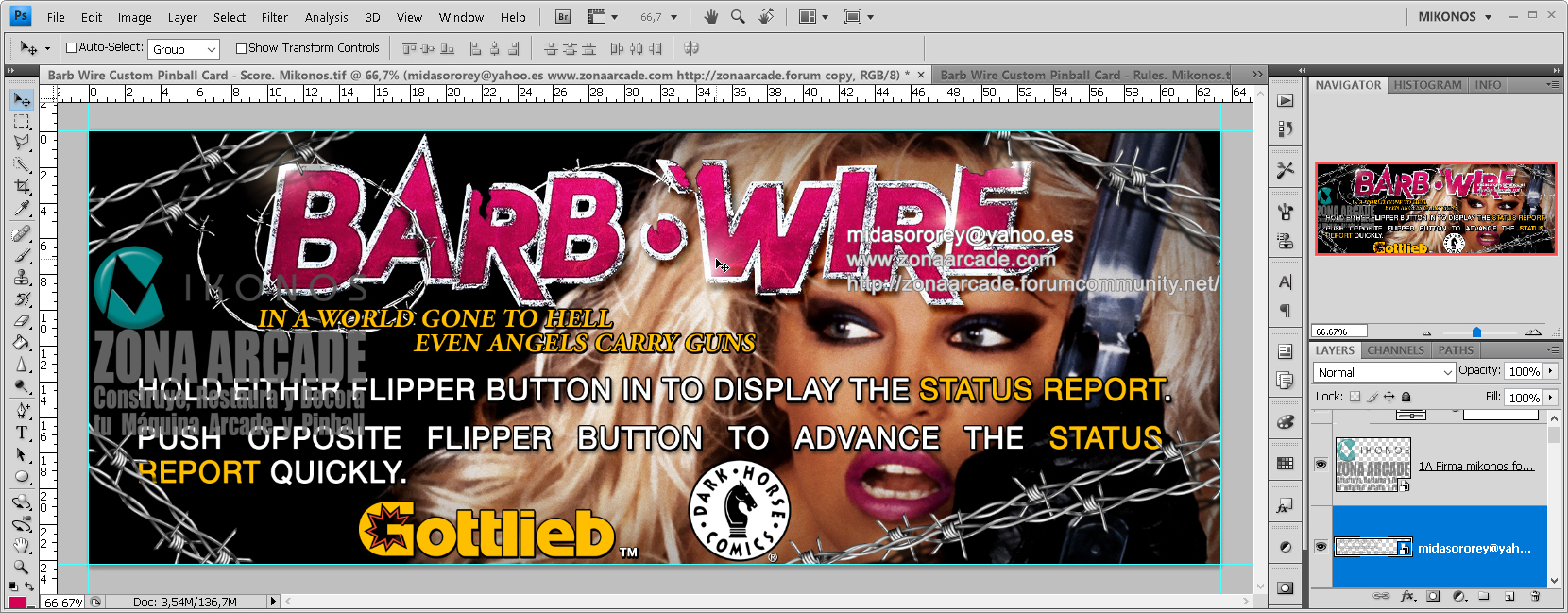Screen dimensions: 1568x613
Task: Click the Add layer style fx icon
Action: [x=1407, y=596]
